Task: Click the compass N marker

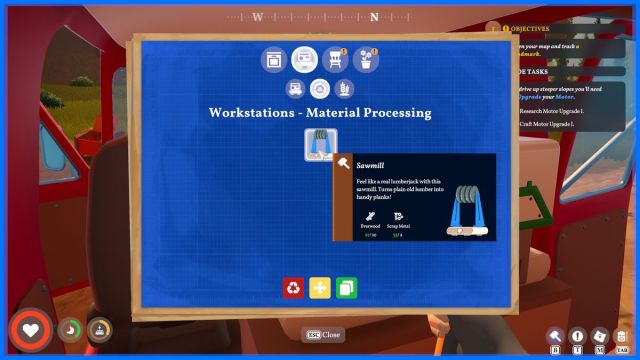Action: 374,17
